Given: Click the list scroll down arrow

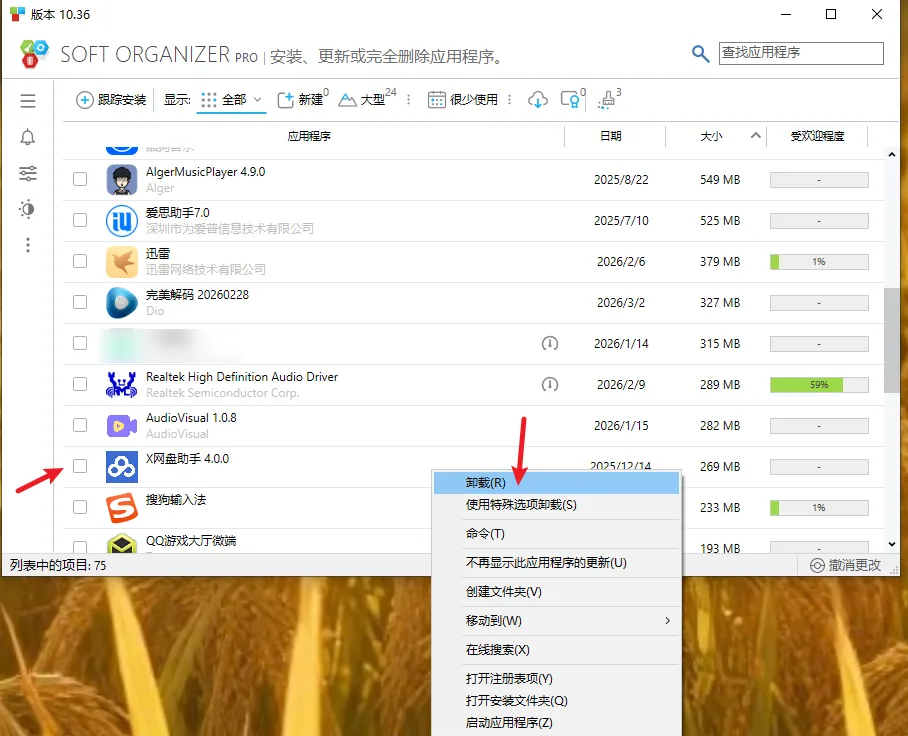Looking at the screenshot, I should pos(892,544).
